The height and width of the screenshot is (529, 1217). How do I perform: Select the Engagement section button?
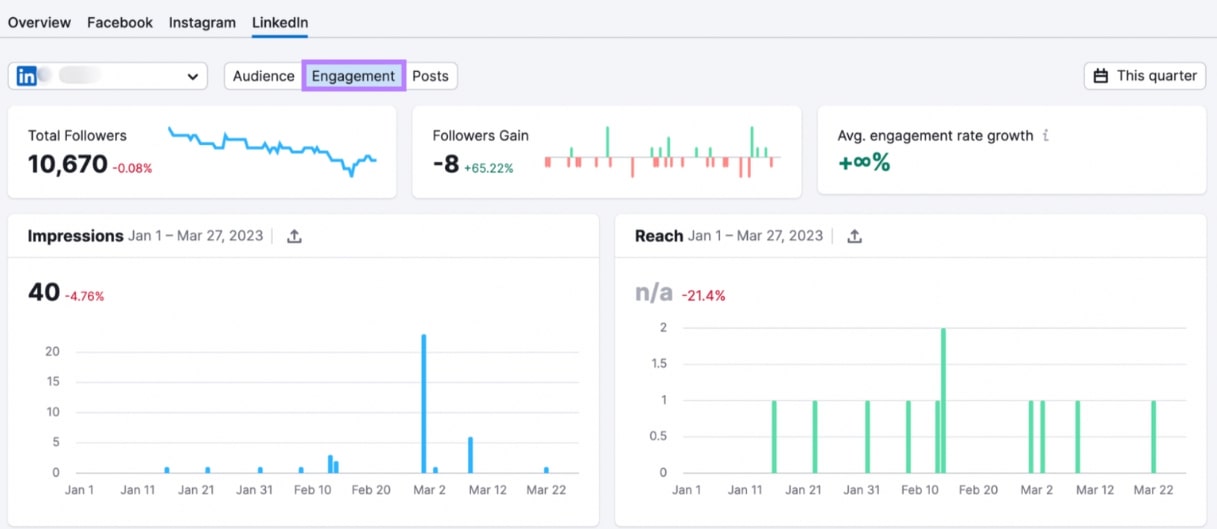353,76
